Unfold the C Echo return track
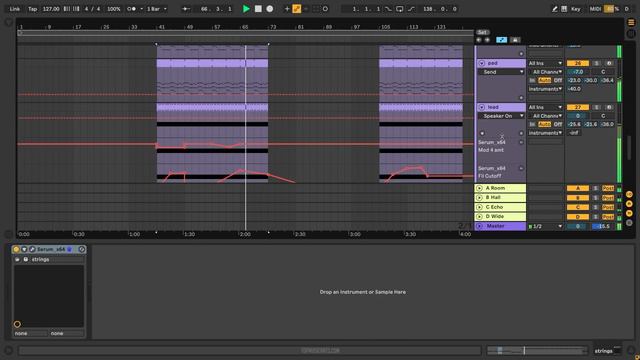This screenshot has width=640, height=360. (480, 207)
